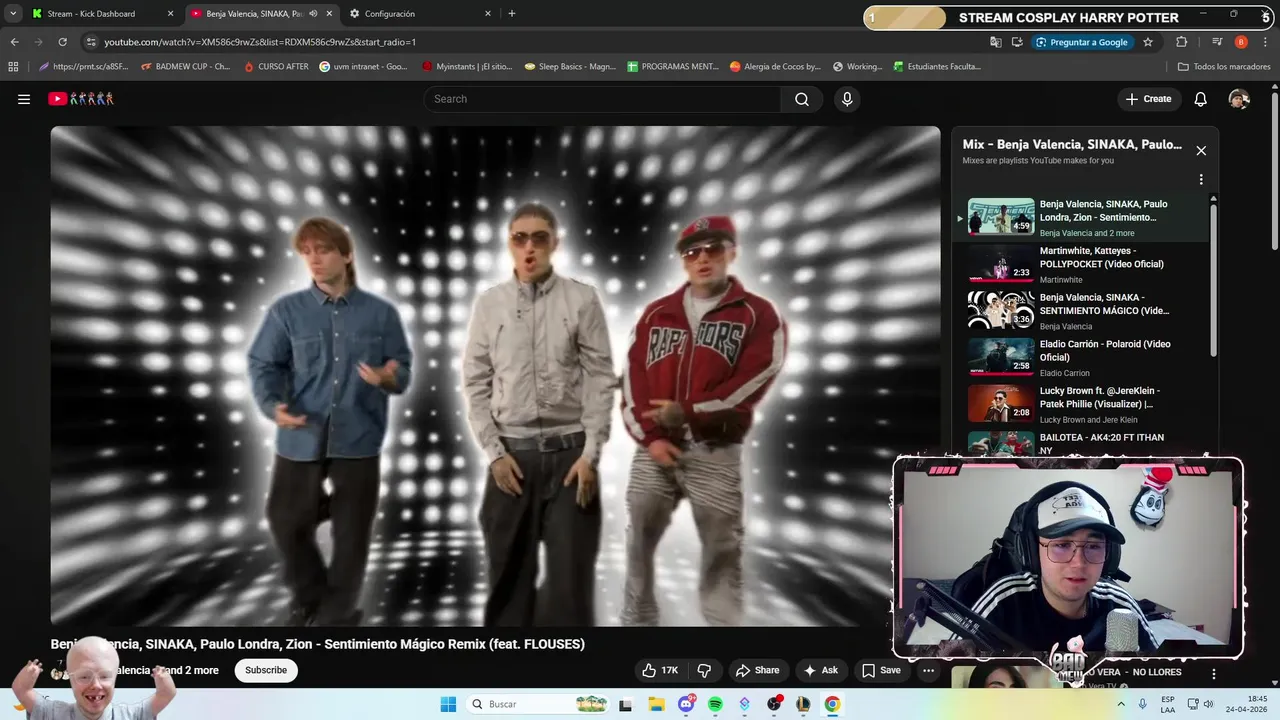The image size is (1280, 720).
Task: Bookmark this page with the star icon
Action: click(x=1148, y=42)
